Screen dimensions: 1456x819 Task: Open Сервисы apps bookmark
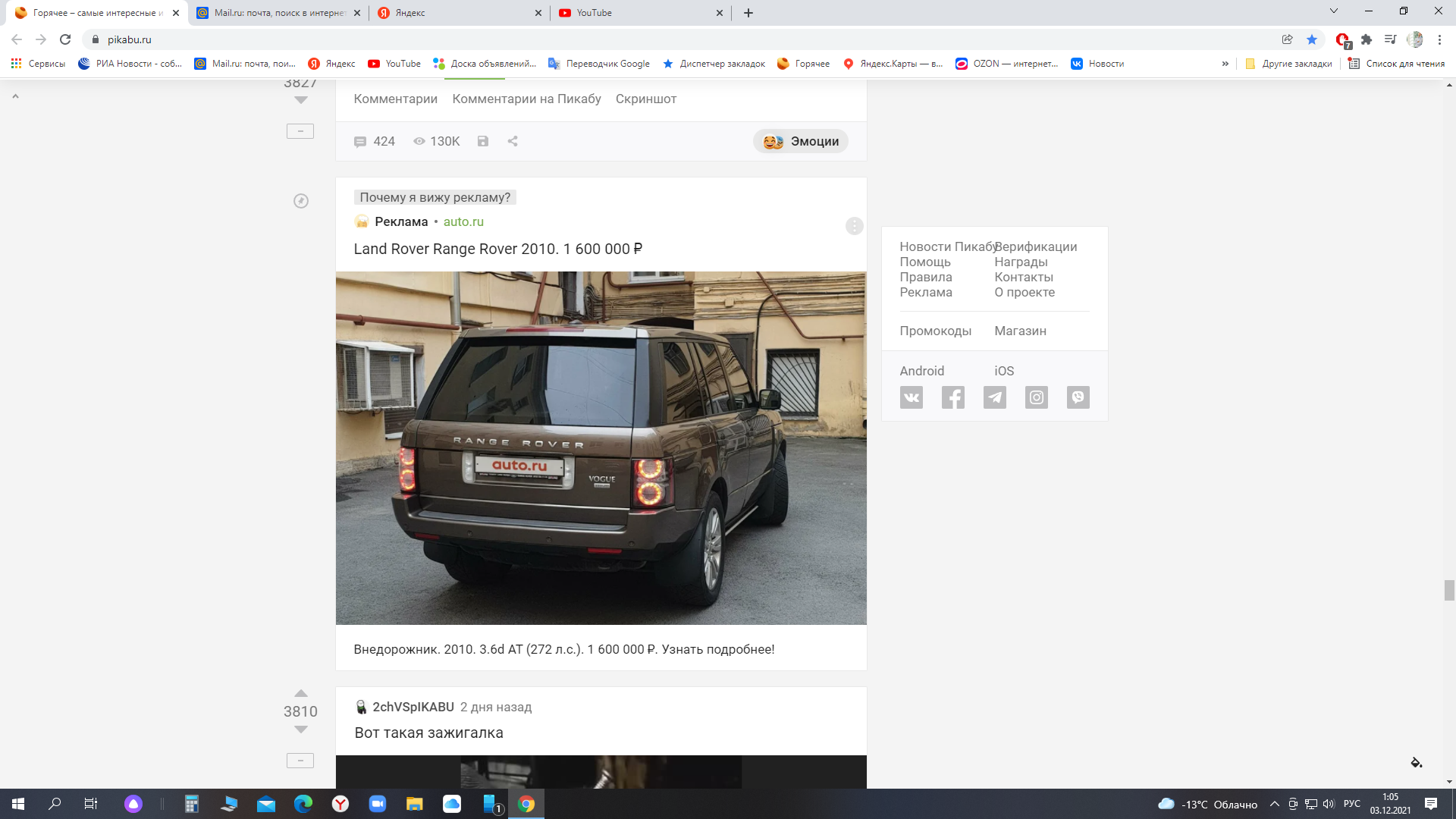click(x=38, y=64)
